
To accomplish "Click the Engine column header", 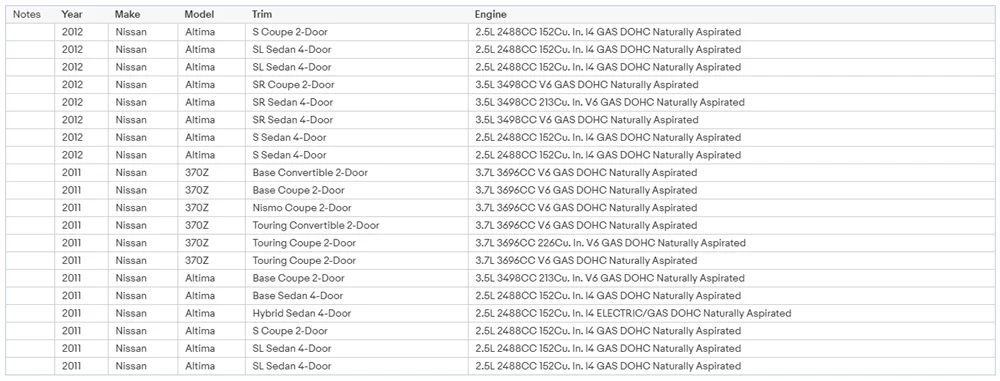I will point(732,15).
